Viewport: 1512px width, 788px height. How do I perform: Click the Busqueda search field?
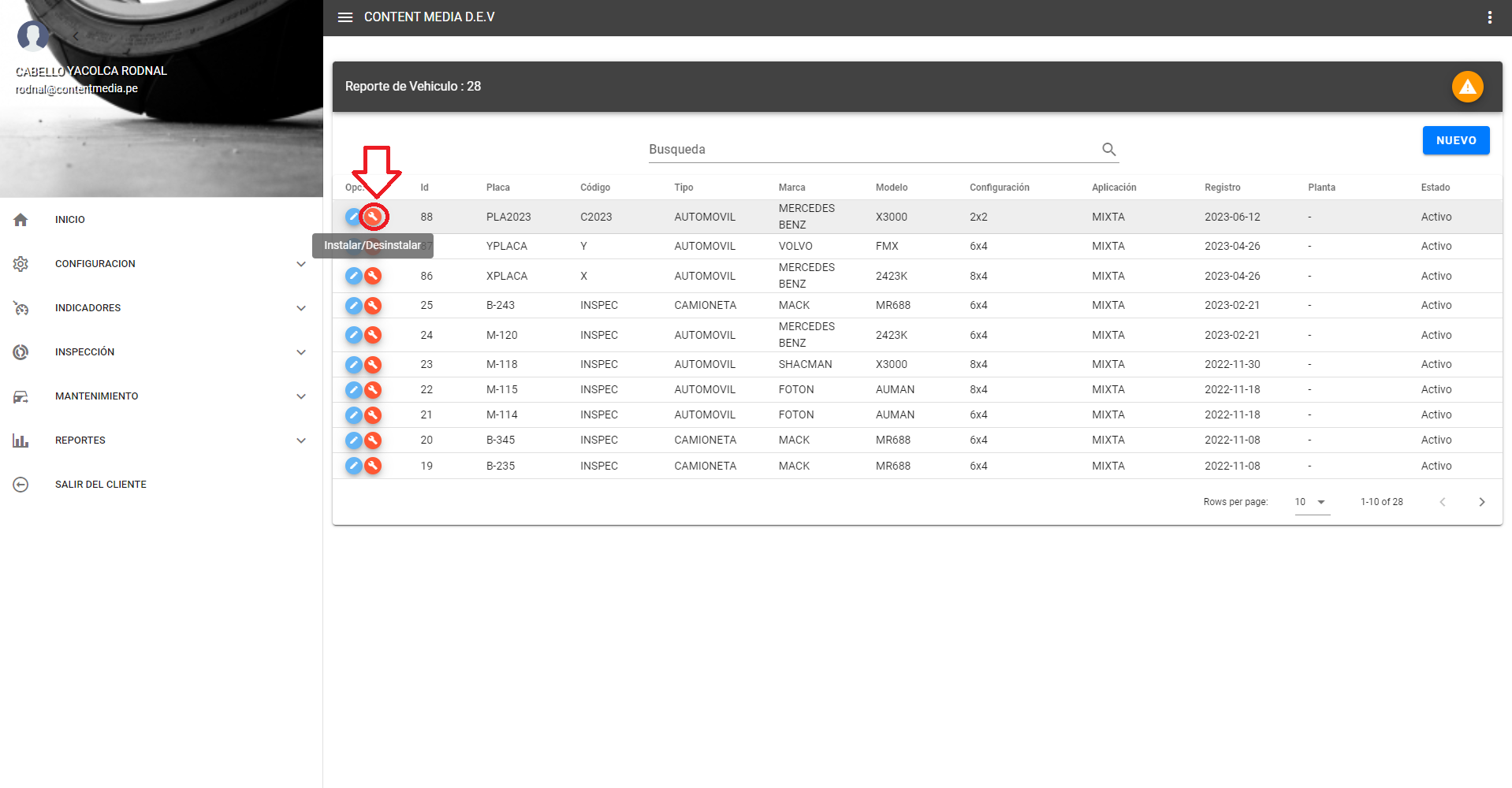point(867,150)
